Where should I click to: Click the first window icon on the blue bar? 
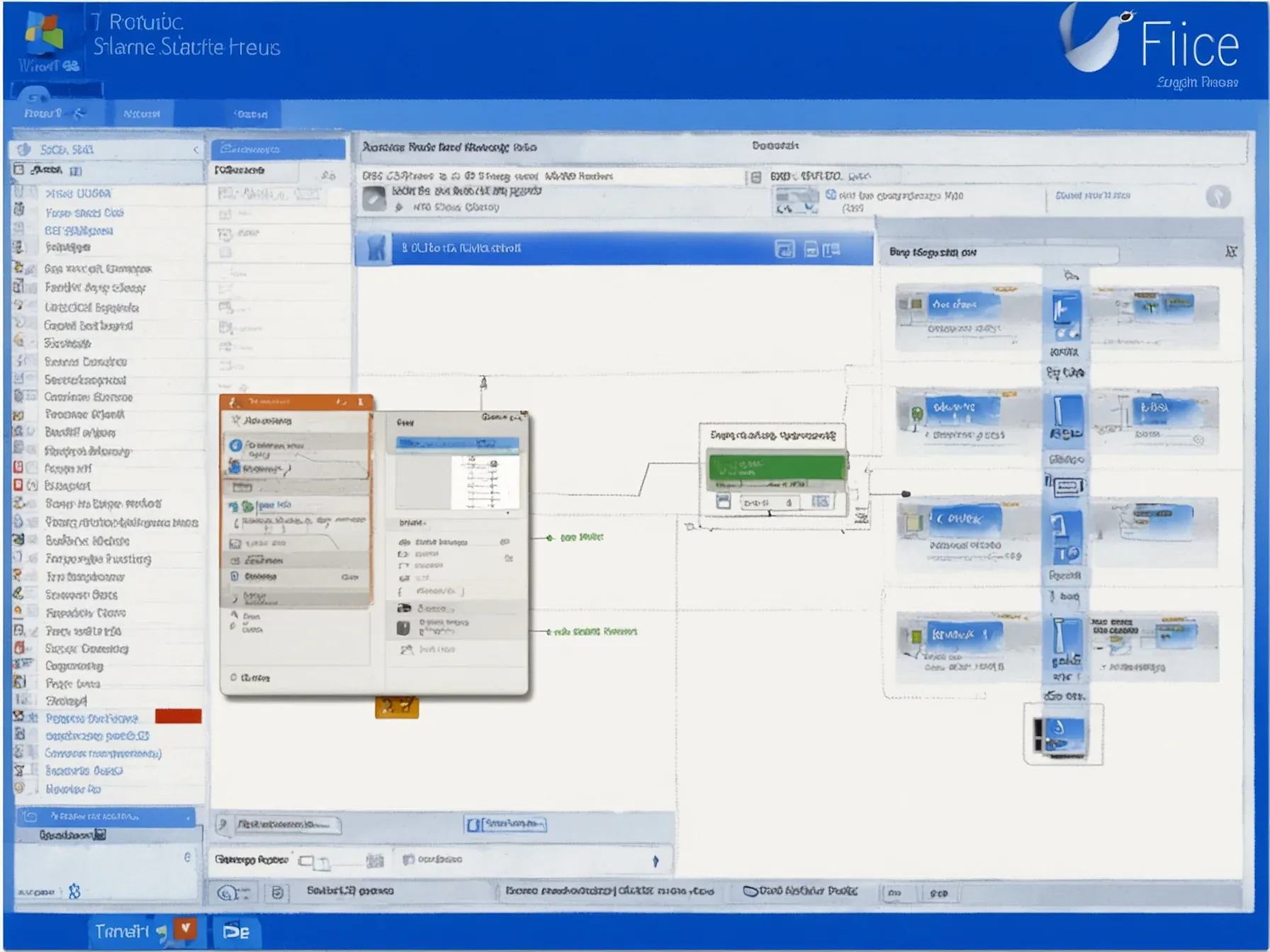click(785, 249)
